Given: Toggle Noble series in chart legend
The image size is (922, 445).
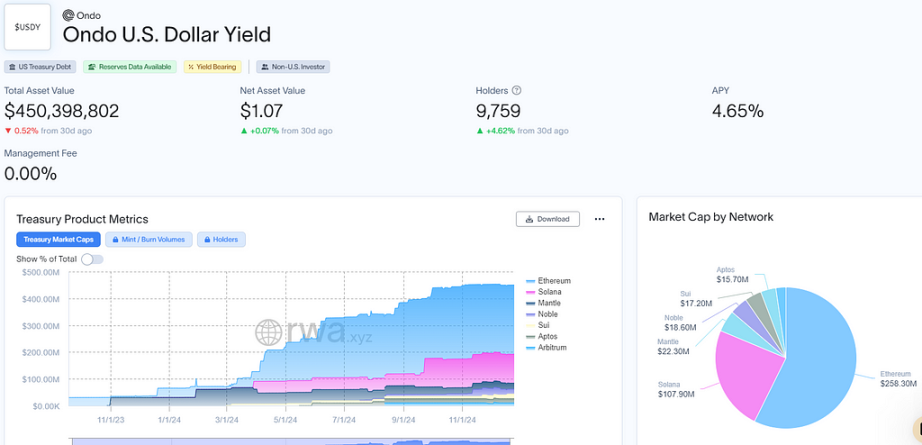Looking at the screenshot, I should coord(543,314).
